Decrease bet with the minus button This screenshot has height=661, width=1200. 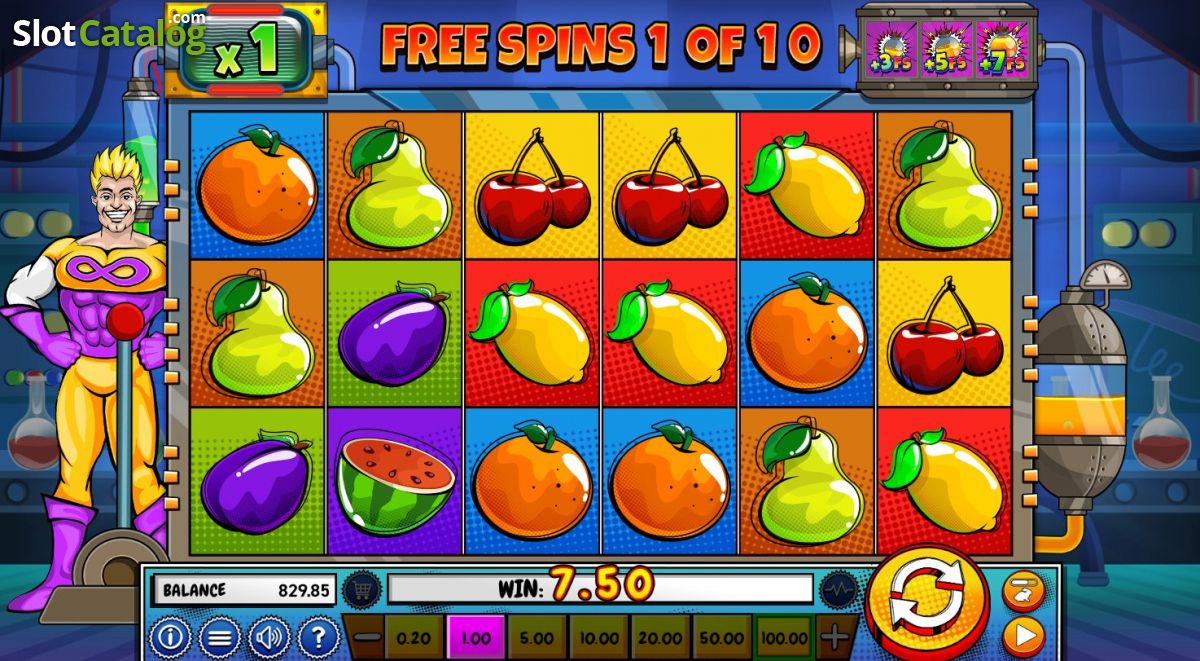click(x=367, y=637)
